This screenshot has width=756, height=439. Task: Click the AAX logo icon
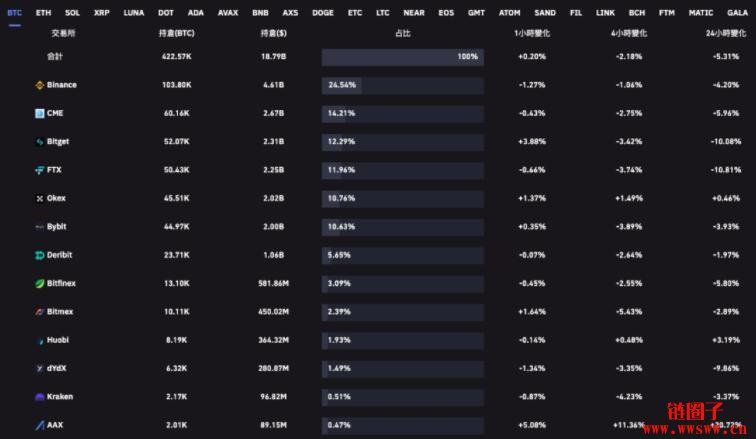coord(40,425)
